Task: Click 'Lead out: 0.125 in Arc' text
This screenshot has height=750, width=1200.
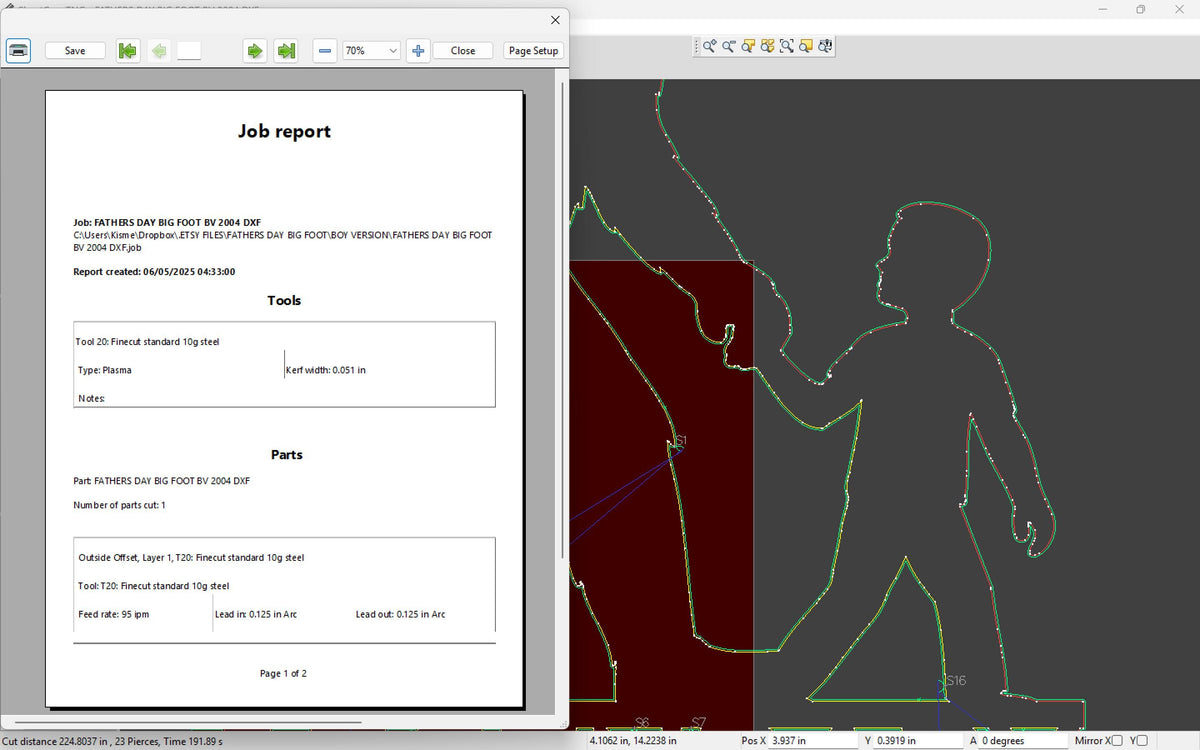Action: (401, 614)
